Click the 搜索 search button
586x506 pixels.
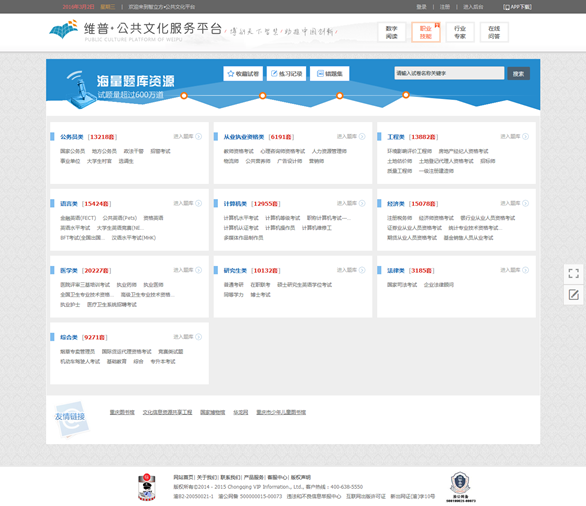click(x=518, y=74)
